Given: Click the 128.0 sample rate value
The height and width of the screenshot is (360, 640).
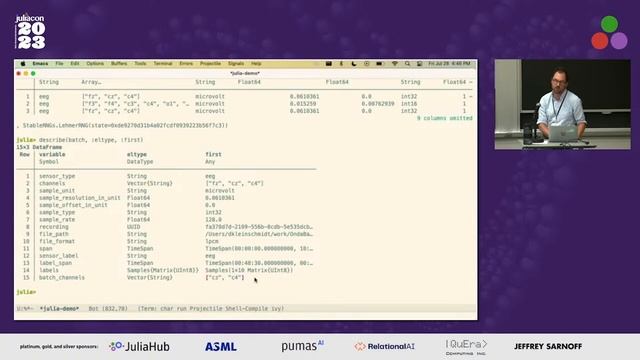Looking at the screenshot, I should 213,220.
